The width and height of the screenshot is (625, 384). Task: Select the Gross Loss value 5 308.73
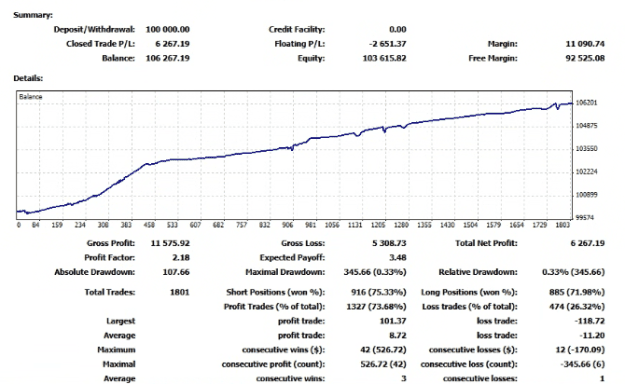tap(389, 243)
